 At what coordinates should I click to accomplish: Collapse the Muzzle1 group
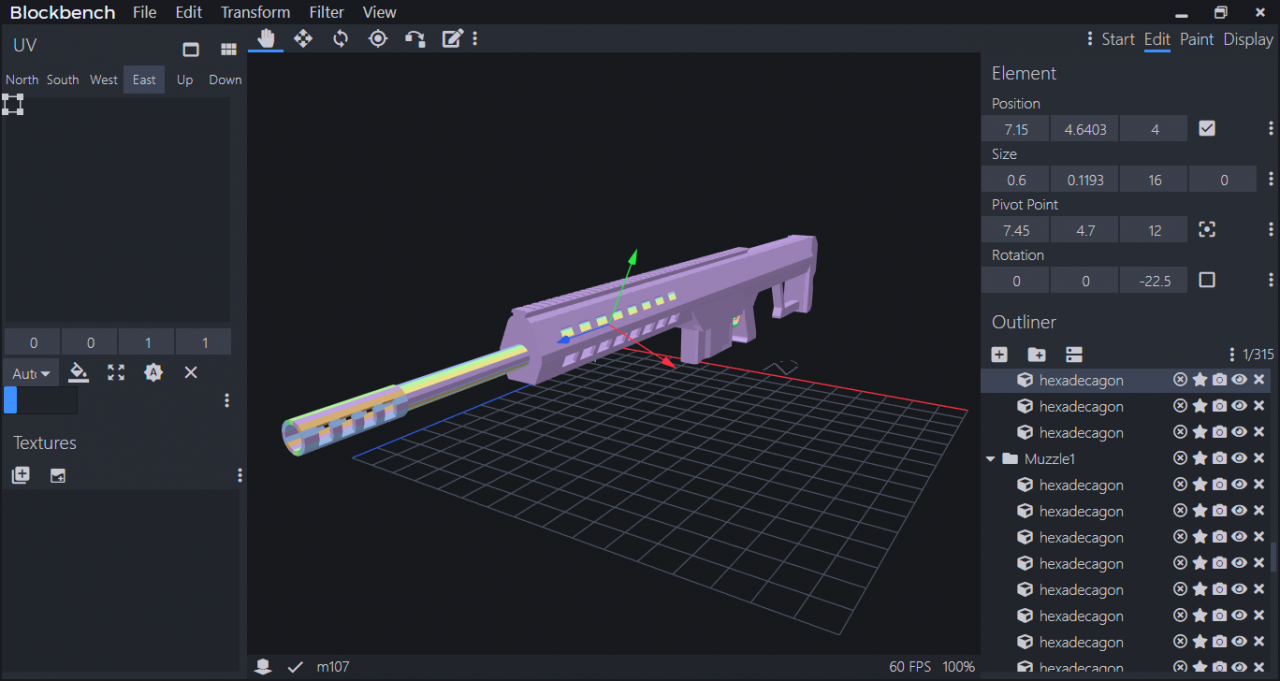pyautogui.click(x=991, y=459)
